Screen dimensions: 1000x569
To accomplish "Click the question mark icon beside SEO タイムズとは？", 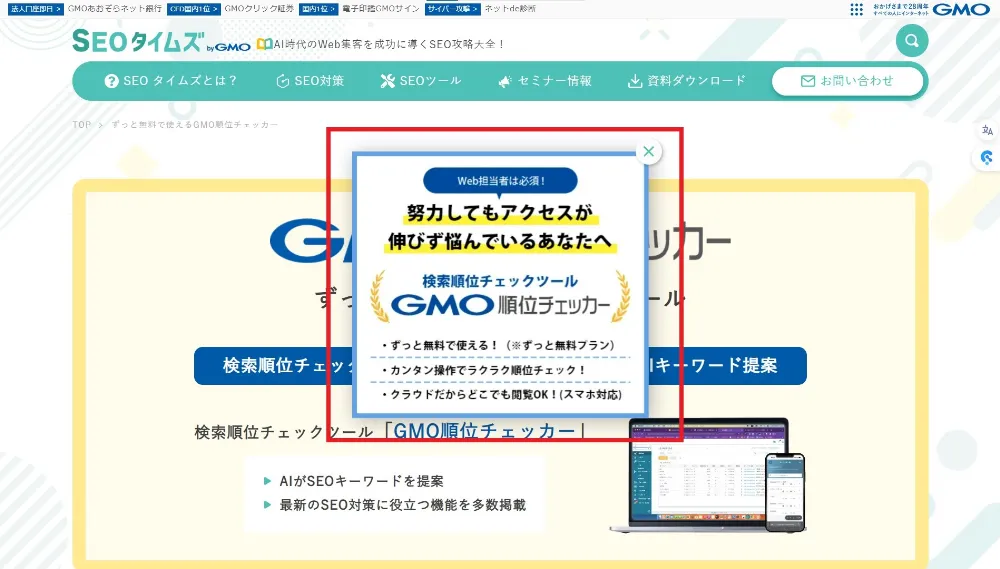I will [x=112, y=81].
